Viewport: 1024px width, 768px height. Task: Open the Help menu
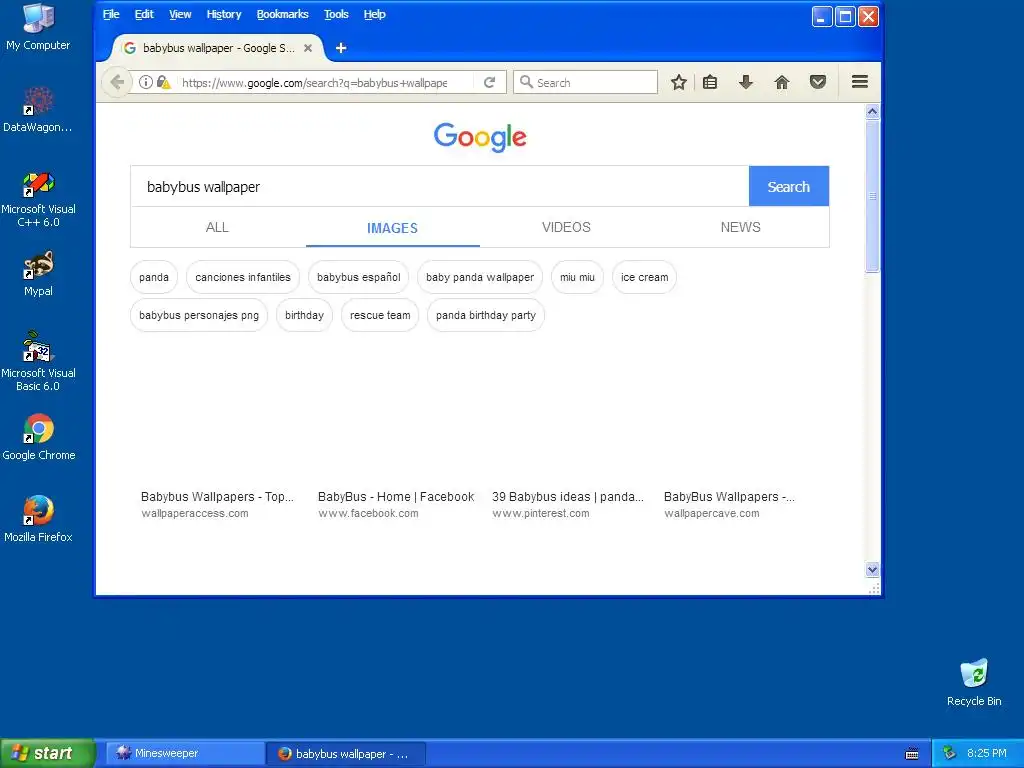[374, 14]
